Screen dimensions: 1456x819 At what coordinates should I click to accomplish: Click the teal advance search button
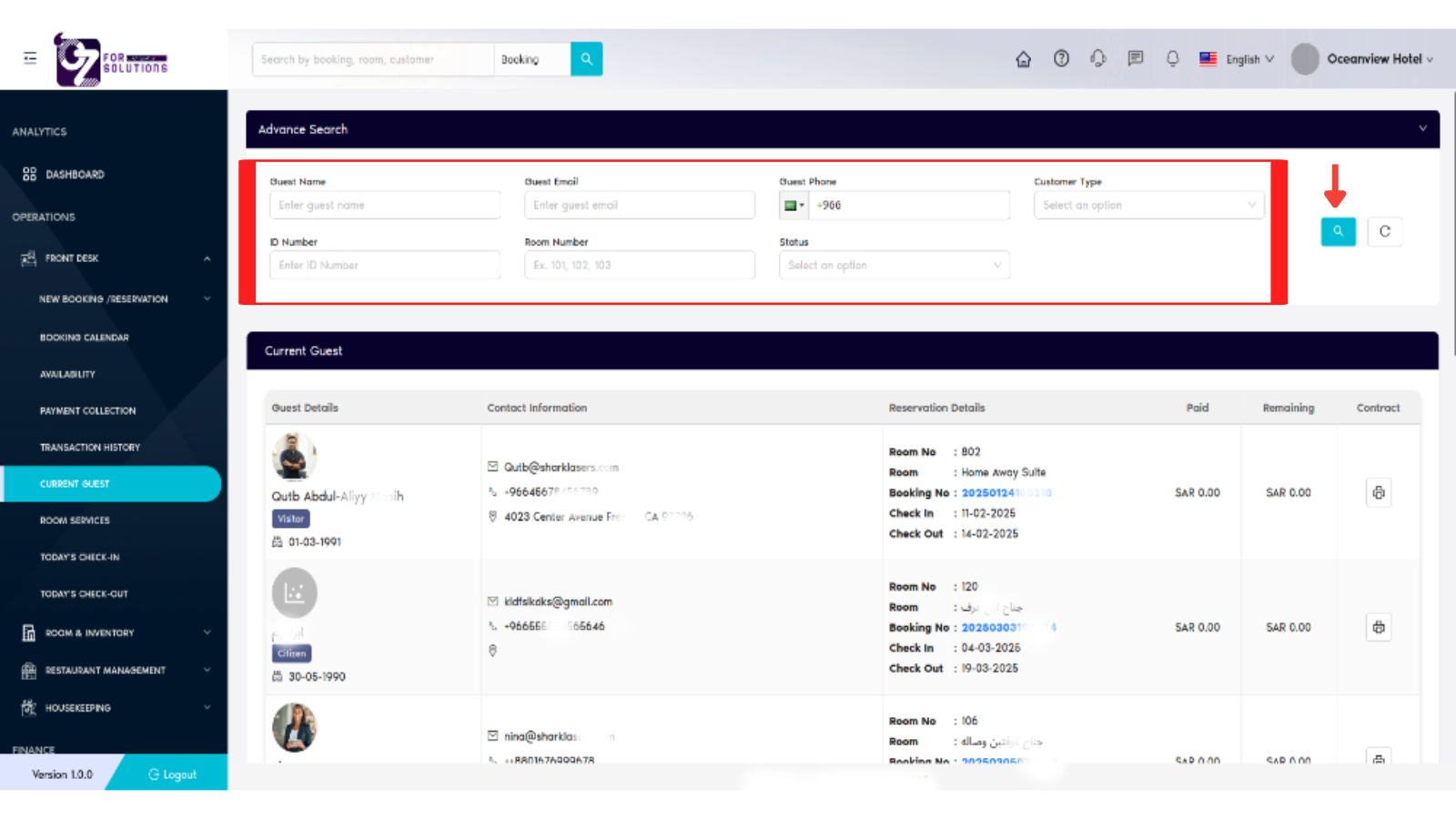(x=1338, y=231)
